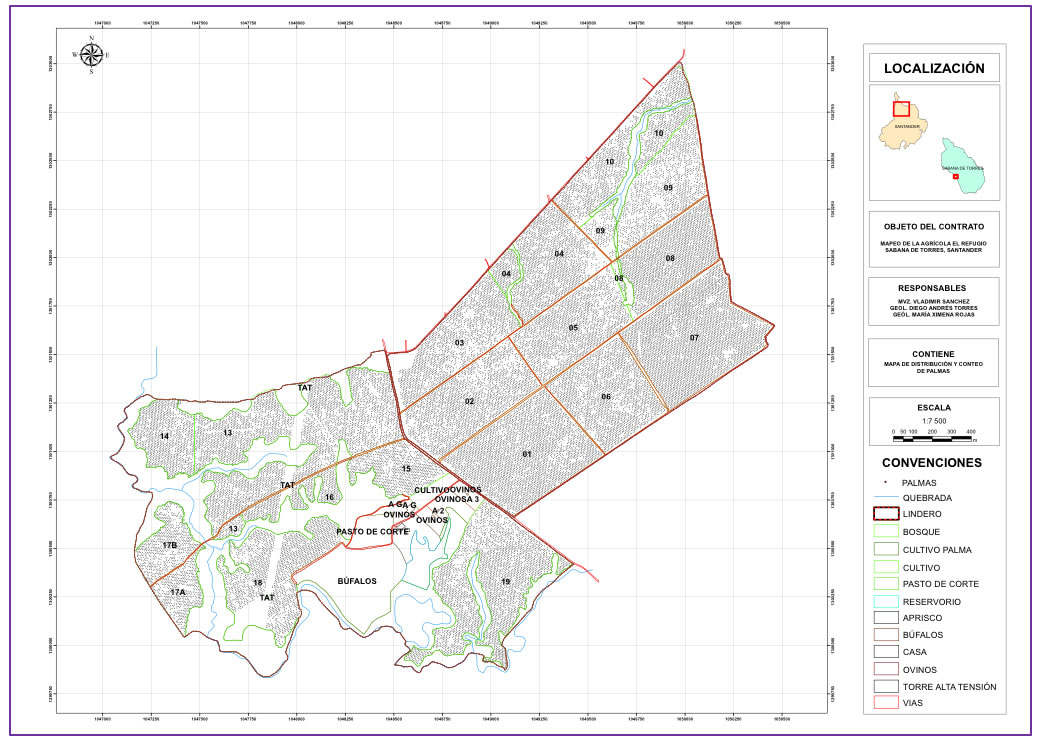
Task: Click plot label 18 on the map
Action: [258, 583]
